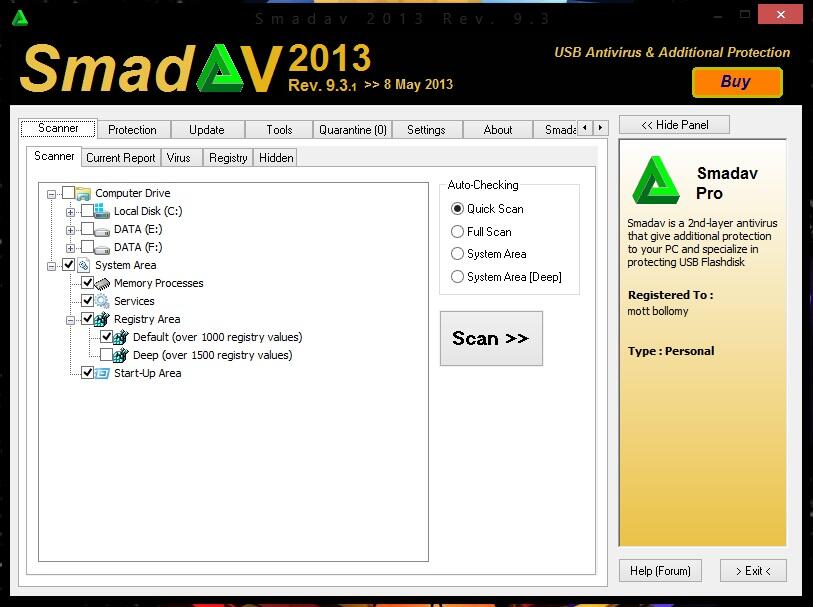Select the Memory Processes tree label
The height and width of the screenshot is (607, 813).
coord(159,283)
